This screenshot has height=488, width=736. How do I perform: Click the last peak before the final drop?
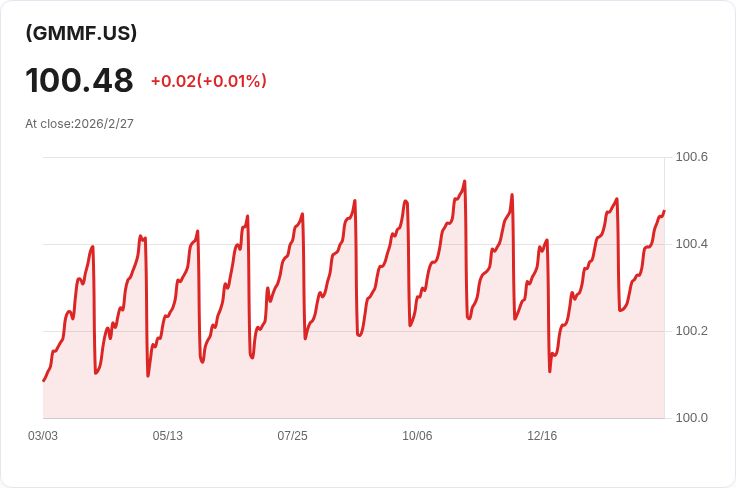point(617,199)
